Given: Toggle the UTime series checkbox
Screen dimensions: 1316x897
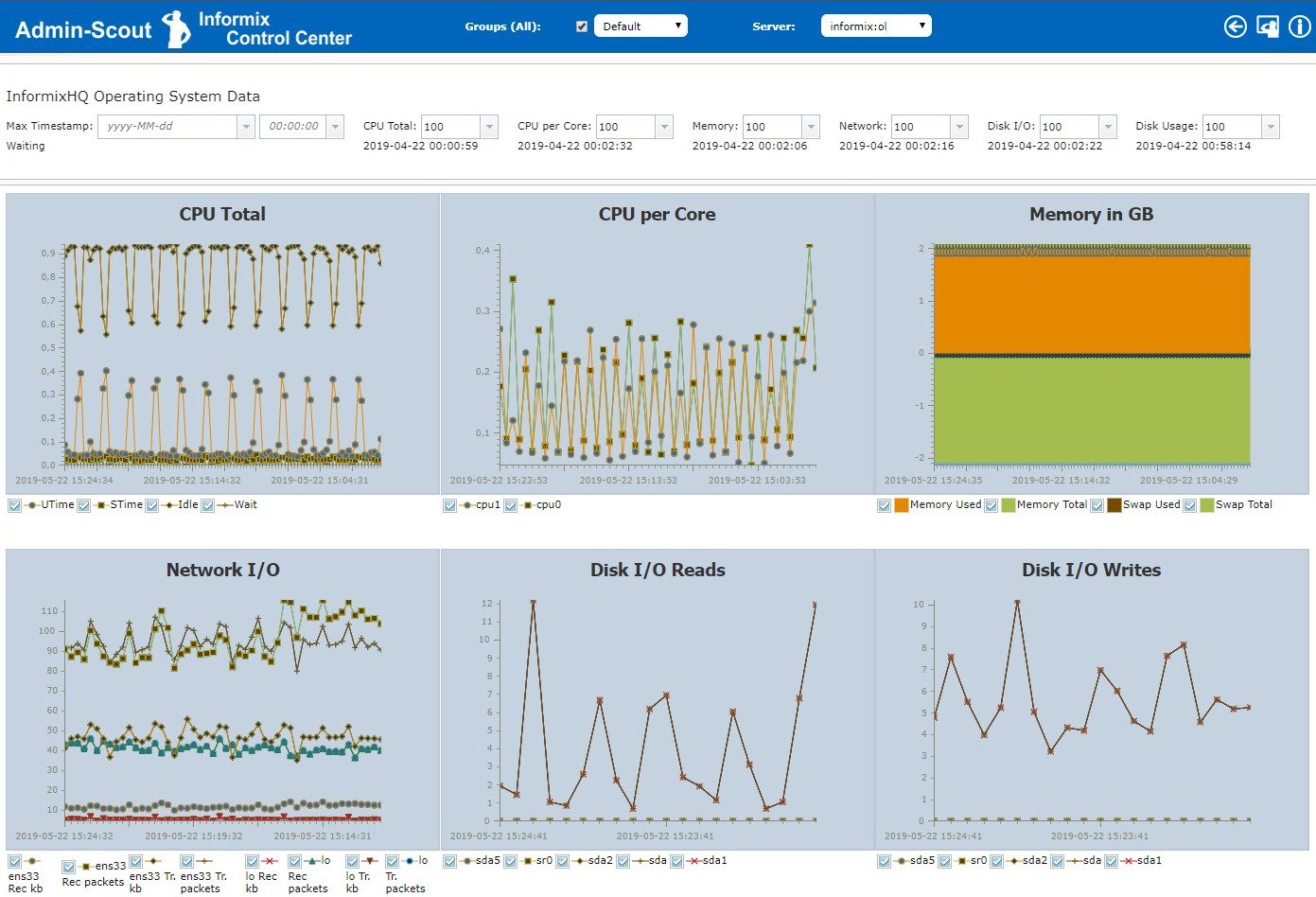Looking at the screenshot, I should [x=15, y=505].
